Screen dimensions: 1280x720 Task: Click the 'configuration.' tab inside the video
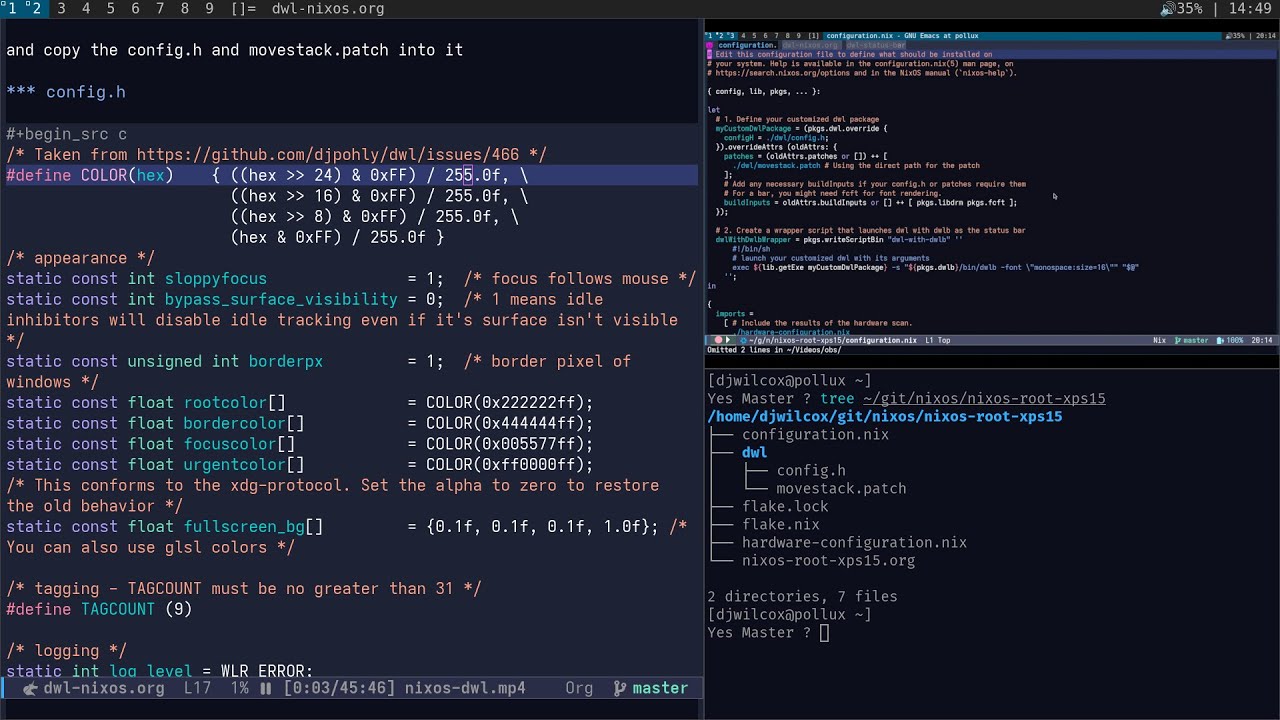click(747, 45)
